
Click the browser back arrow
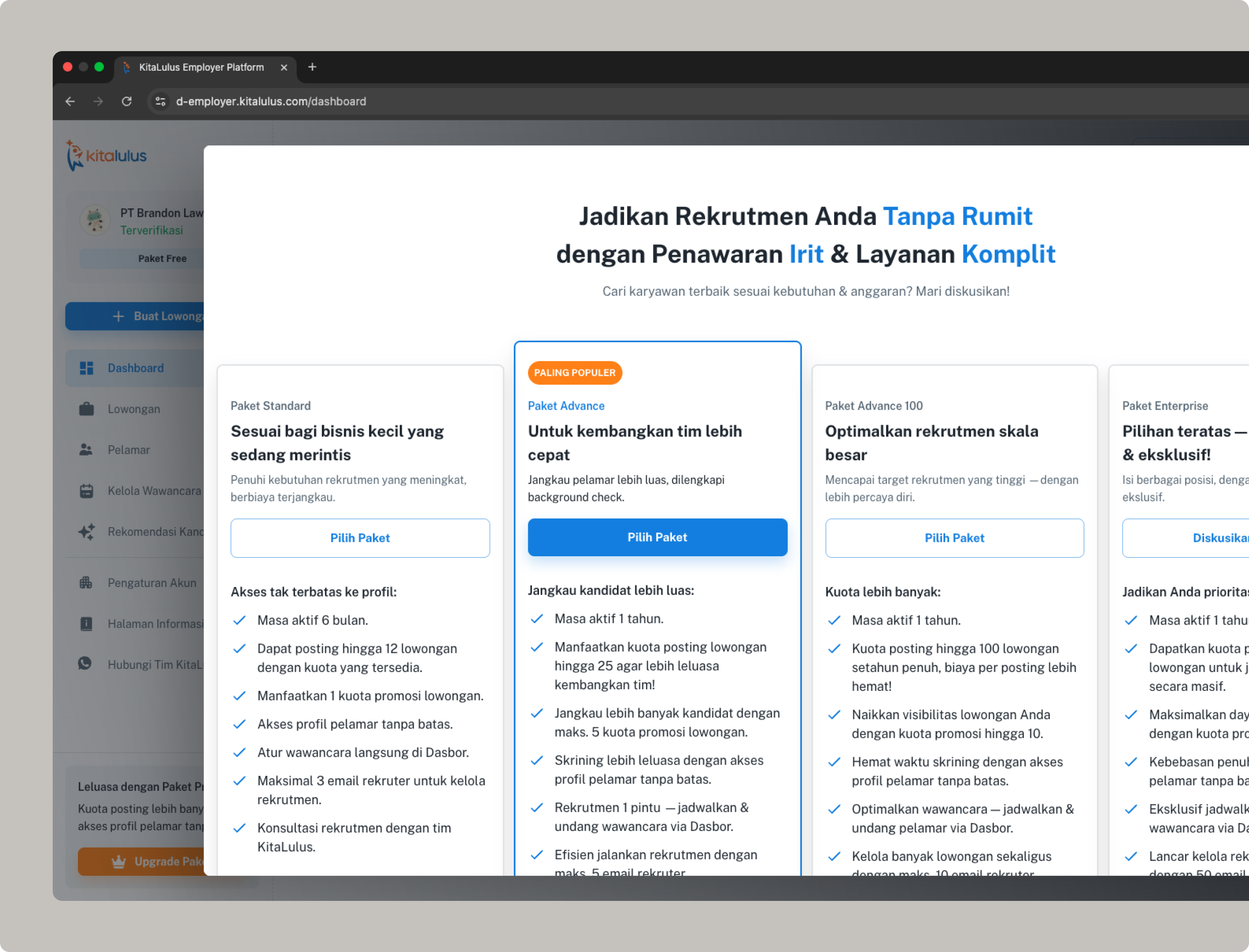pos(70,101)
